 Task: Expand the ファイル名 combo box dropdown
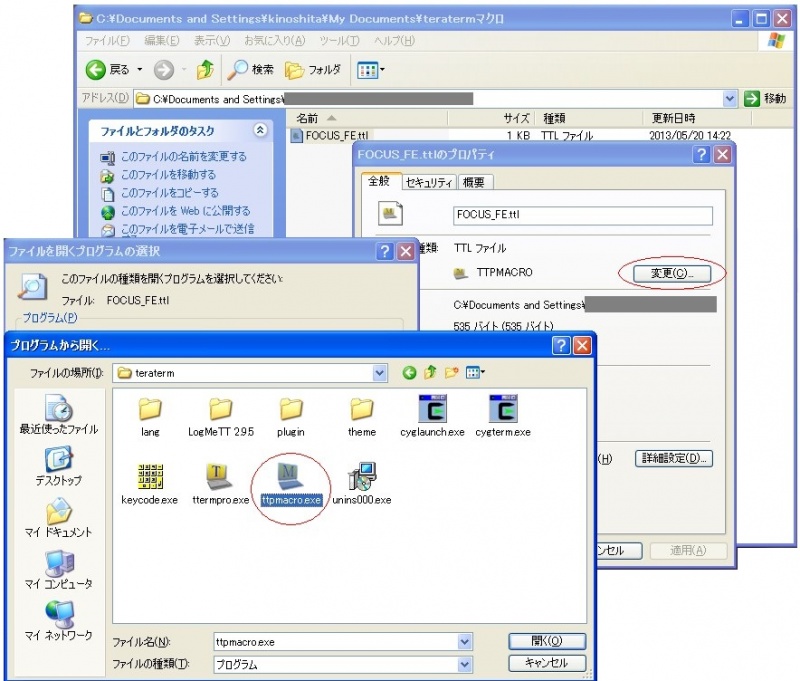coord(464,642)
